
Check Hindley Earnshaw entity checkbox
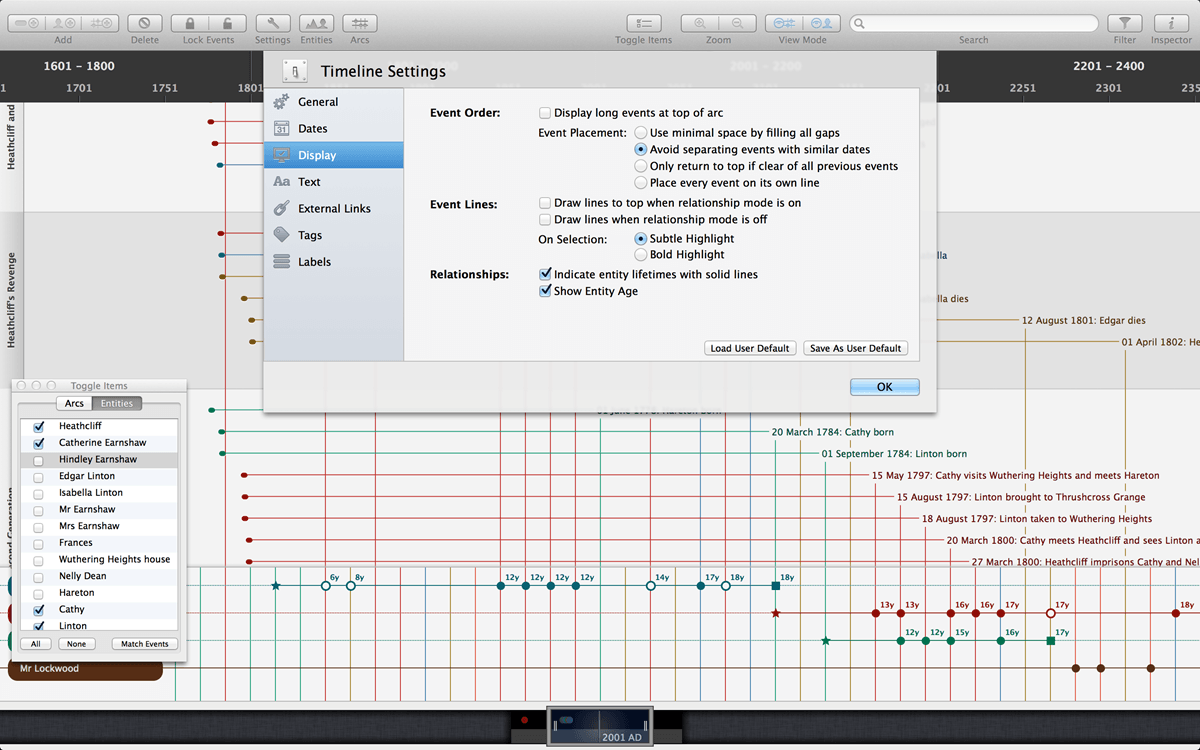tap(39, 460)
